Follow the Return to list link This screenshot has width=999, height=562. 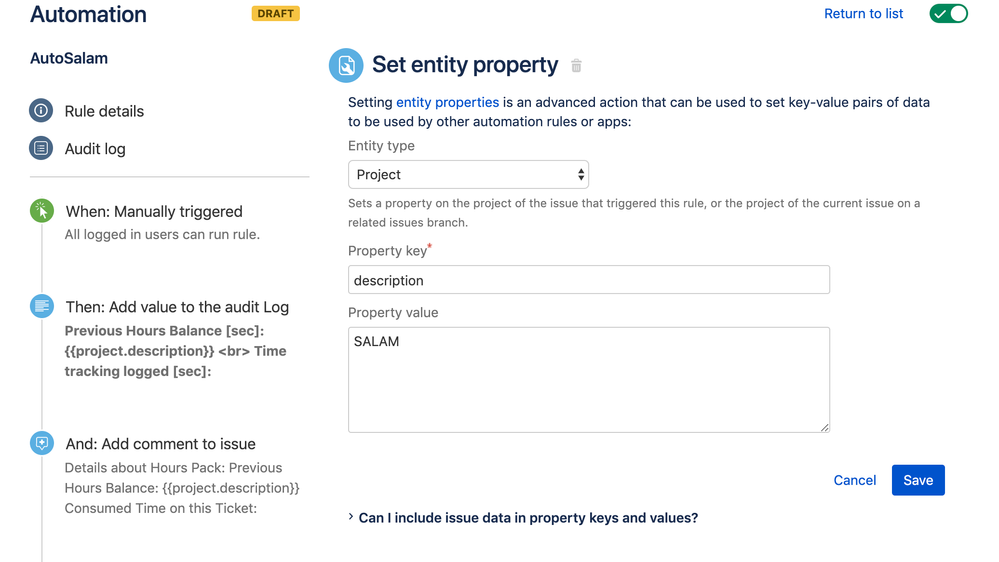click(863, 13)
